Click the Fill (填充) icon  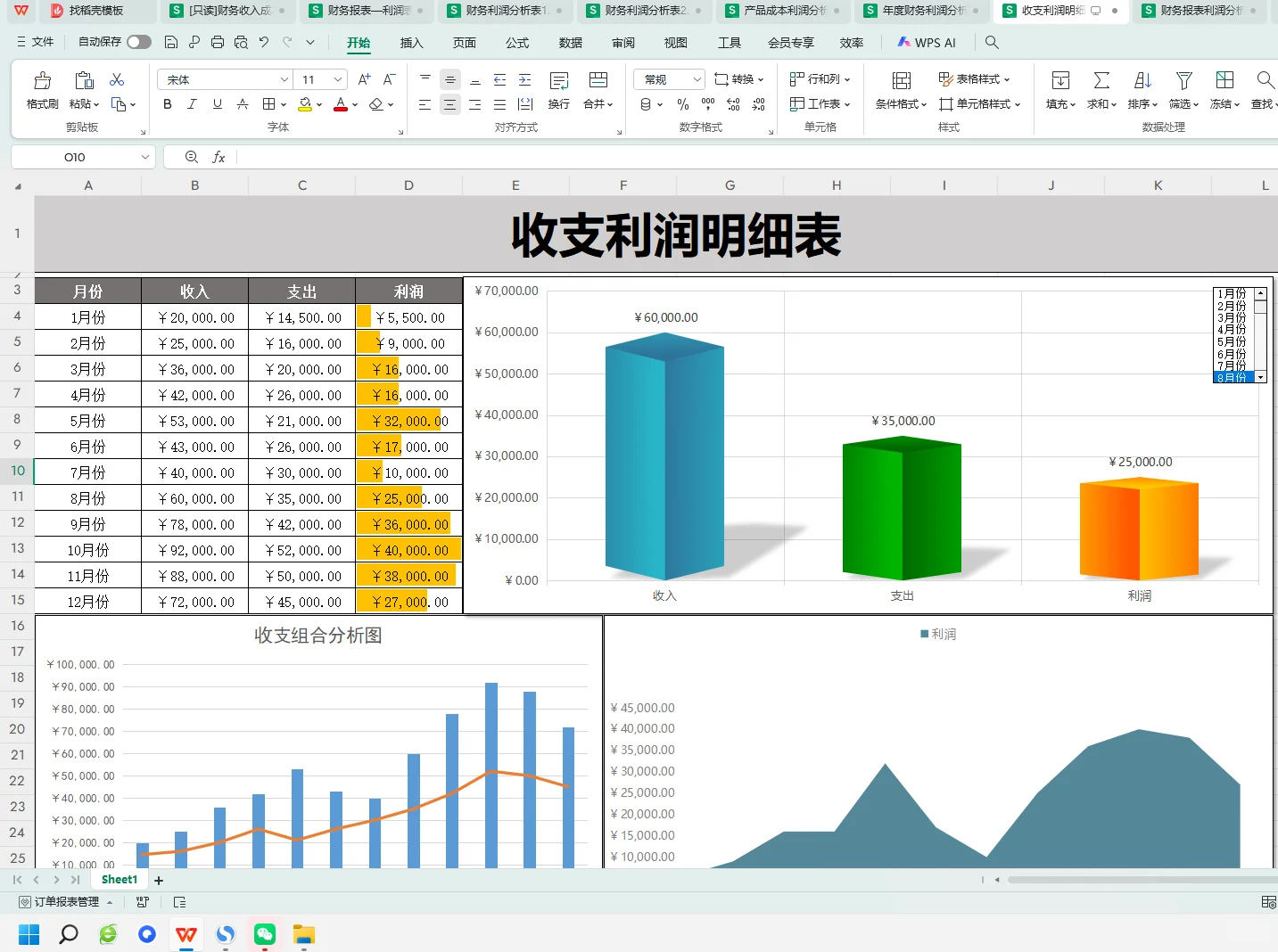tap(1060, 81)
